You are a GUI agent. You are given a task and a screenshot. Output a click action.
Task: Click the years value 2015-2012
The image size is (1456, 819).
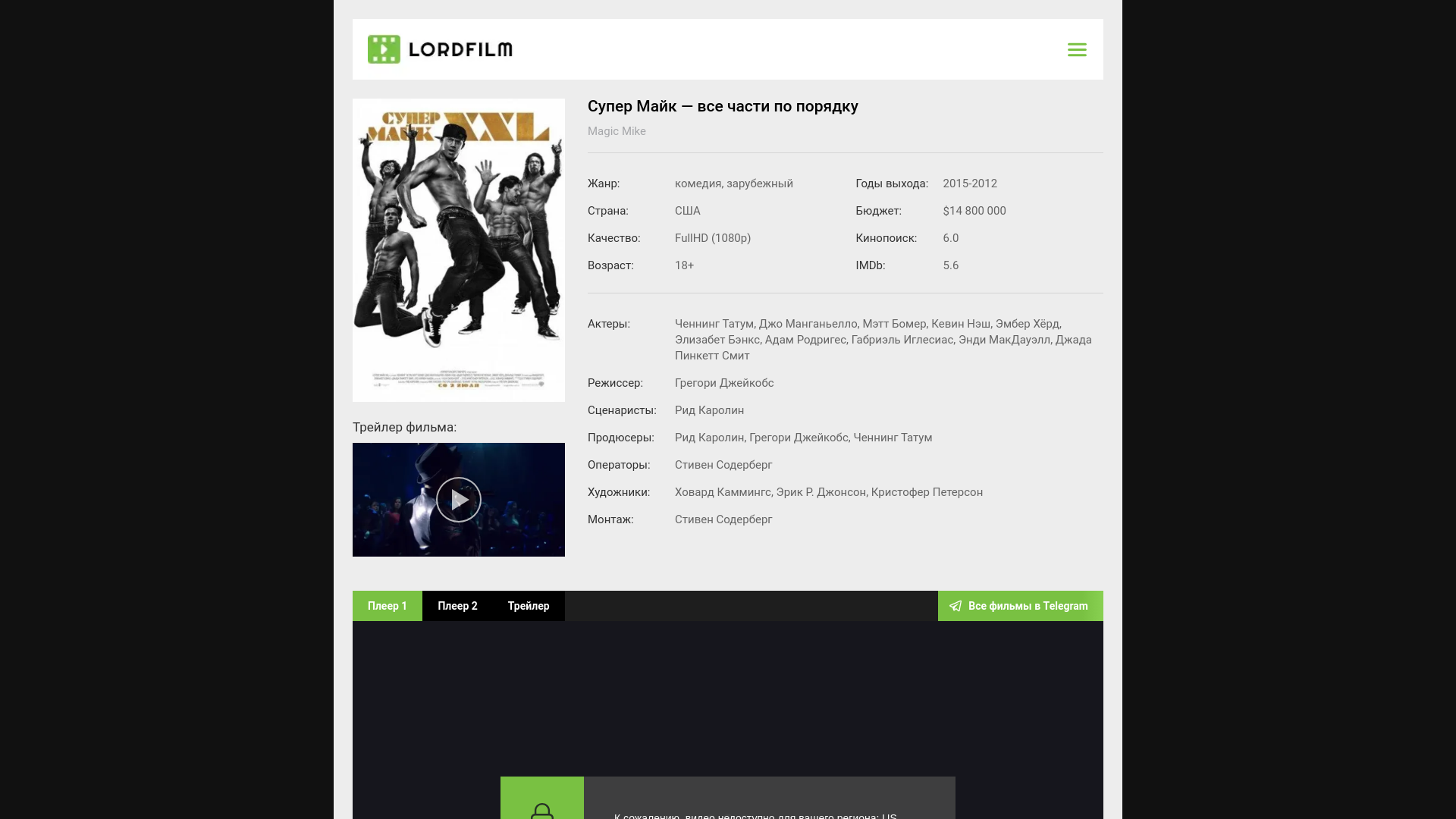tap(970, 184)
